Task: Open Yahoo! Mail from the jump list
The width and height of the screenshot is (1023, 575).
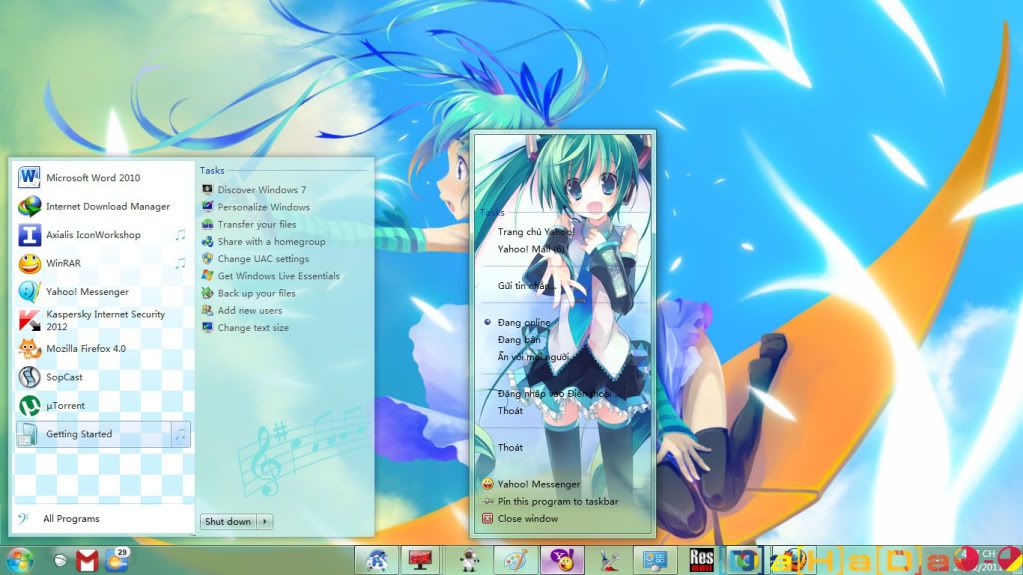Action: tap(531, 248)
